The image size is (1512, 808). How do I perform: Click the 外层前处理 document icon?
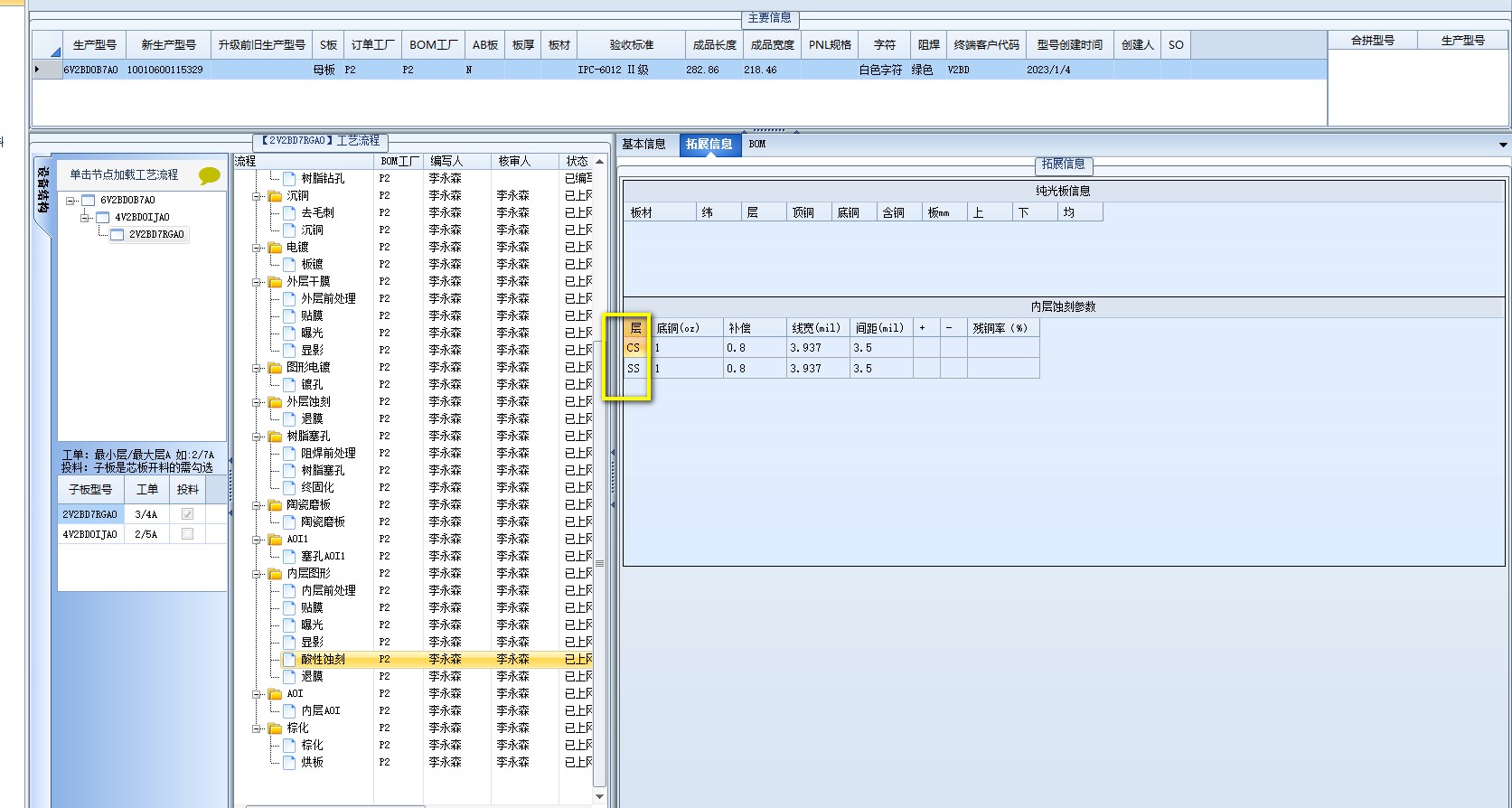coord(289,298)
